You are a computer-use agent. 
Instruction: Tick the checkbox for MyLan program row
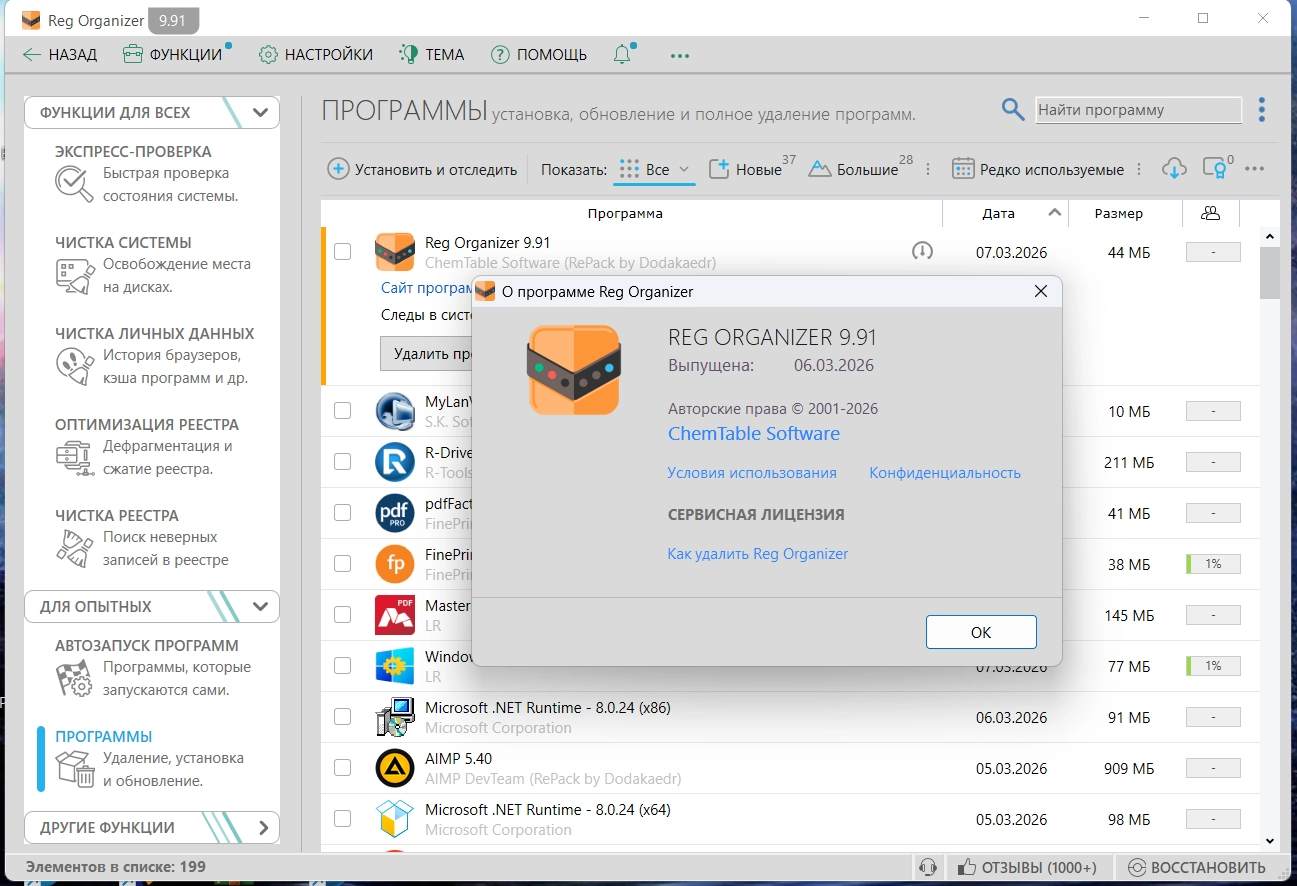coord(342,410)
